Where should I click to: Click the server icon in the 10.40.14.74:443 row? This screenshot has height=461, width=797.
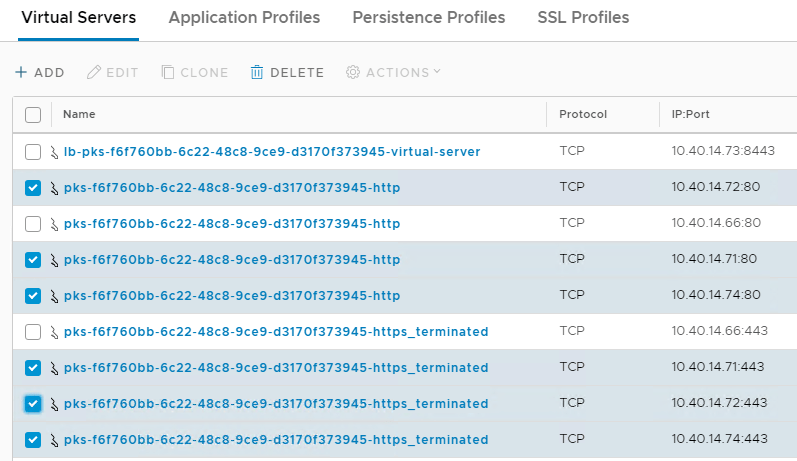click(x=56, y=440)
